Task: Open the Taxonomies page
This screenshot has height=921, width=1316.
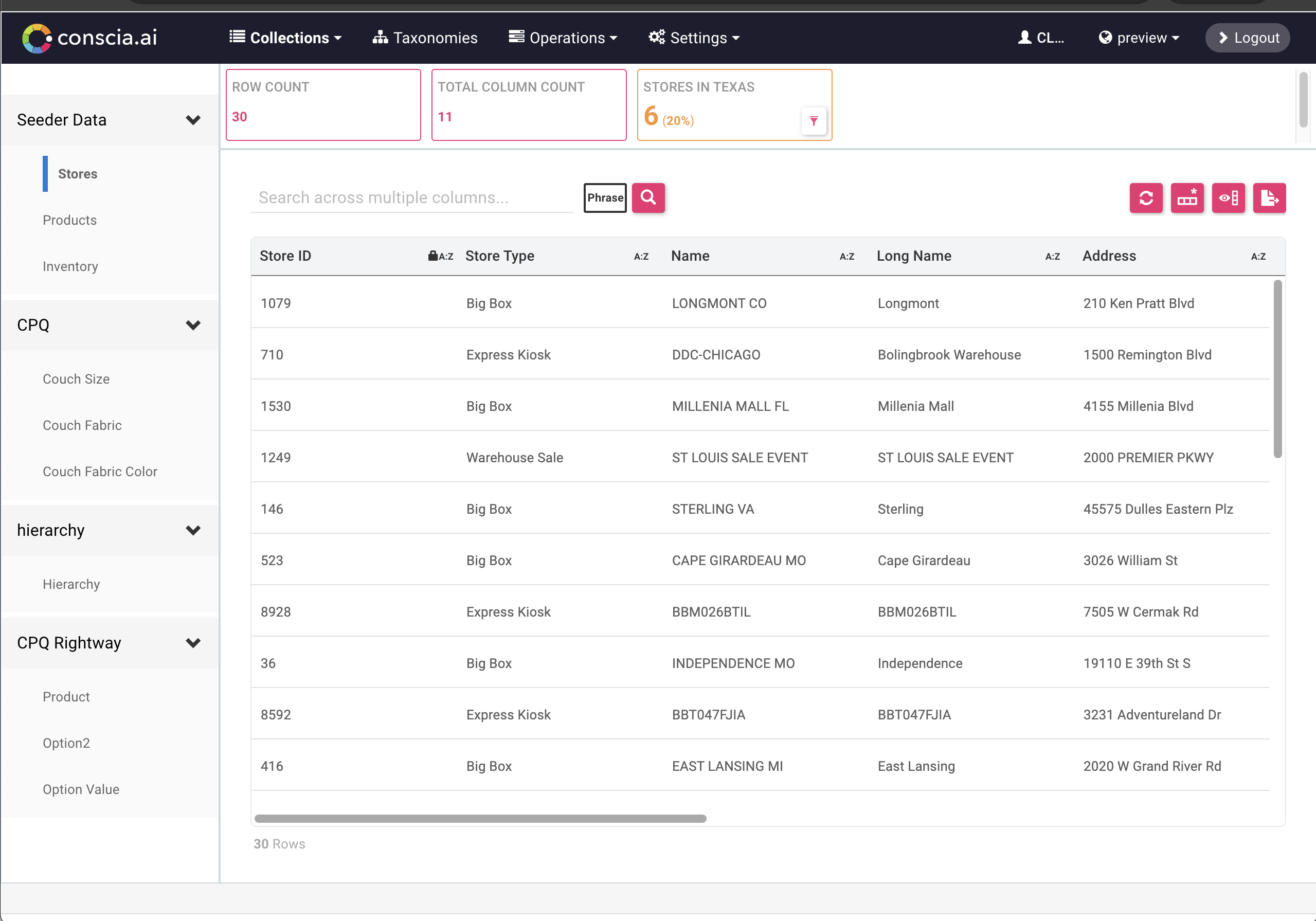Action: click(425, 38)
